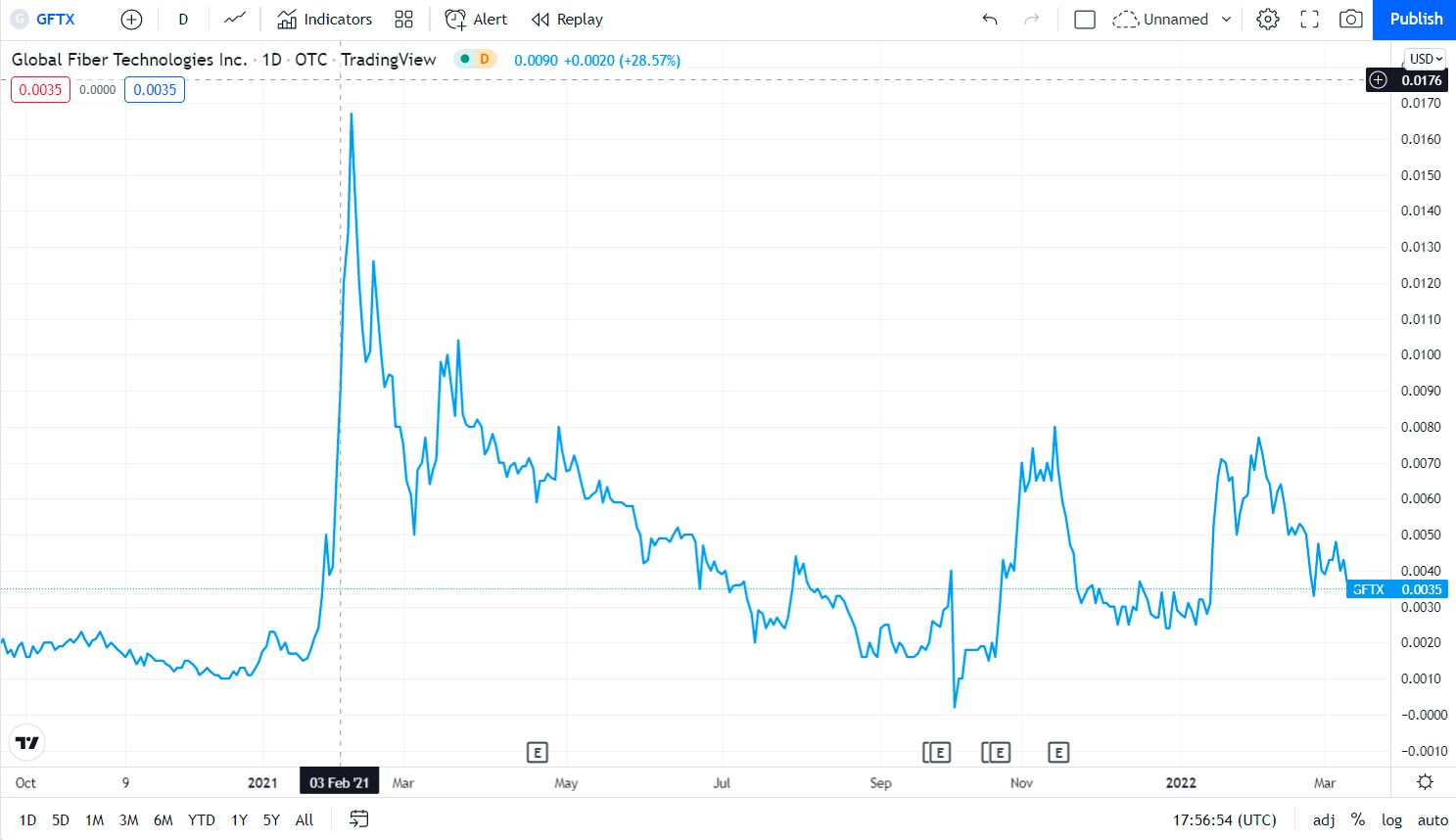
Task: Select the 1M time range
Action: click(94, 819)
